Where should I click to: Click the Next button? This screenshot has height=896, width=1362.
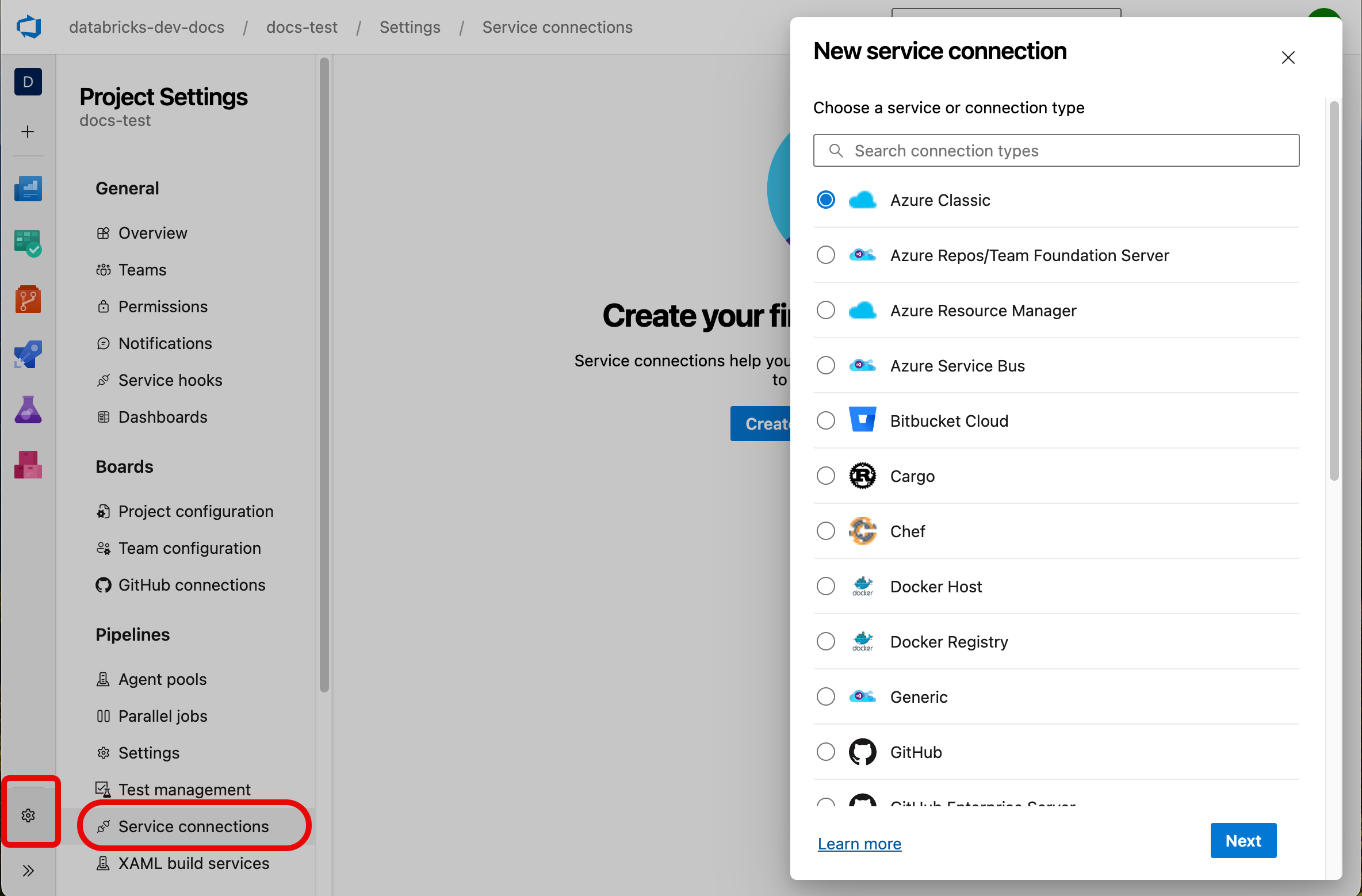[x=1244, y=840]
